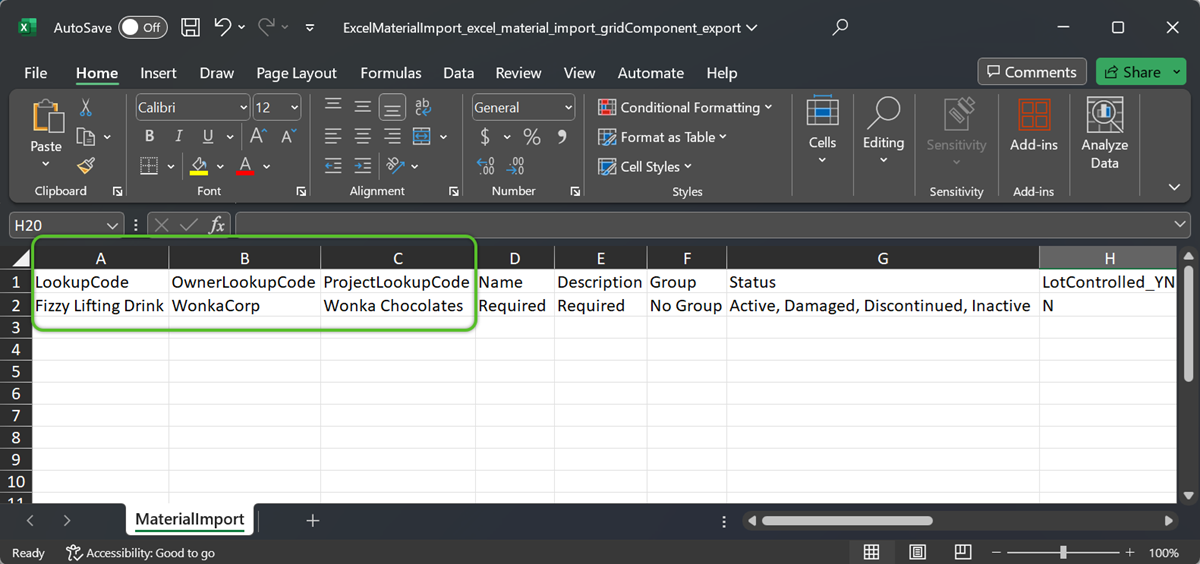Viewport: 1200px width, 564px height.
Task: Increase indent
Action: [x=362, y=166]
